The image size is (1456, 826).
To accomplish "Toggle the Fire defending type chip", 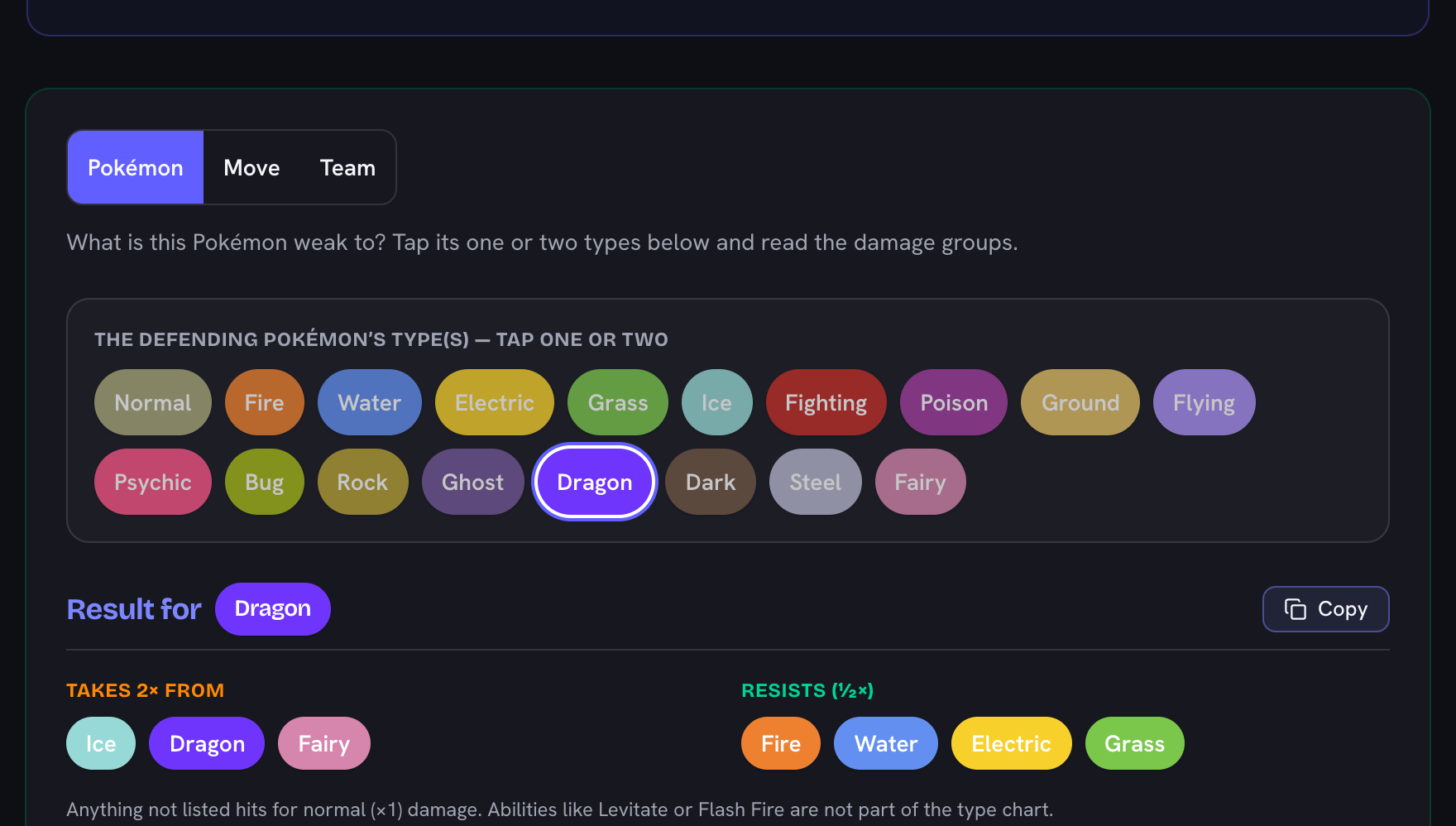I will point(265,402).
